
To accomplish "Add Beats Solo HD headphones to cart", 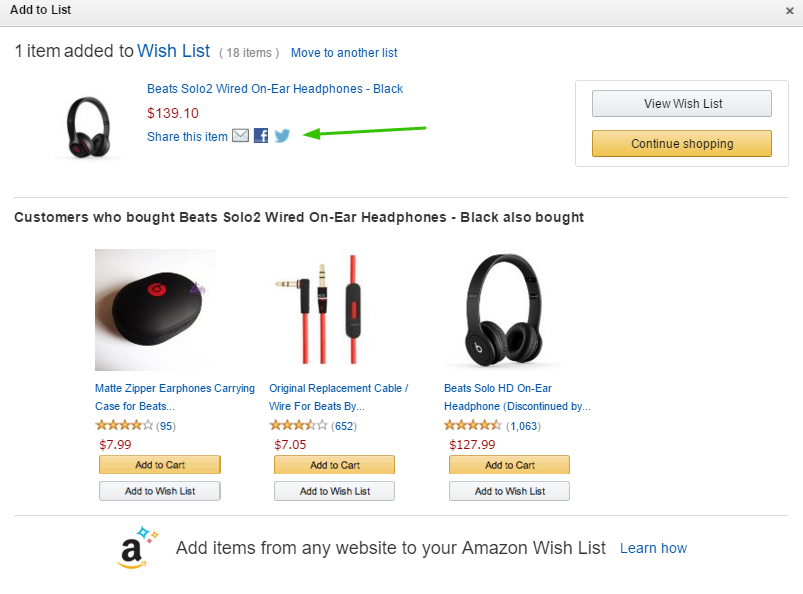I will [509, 465].
